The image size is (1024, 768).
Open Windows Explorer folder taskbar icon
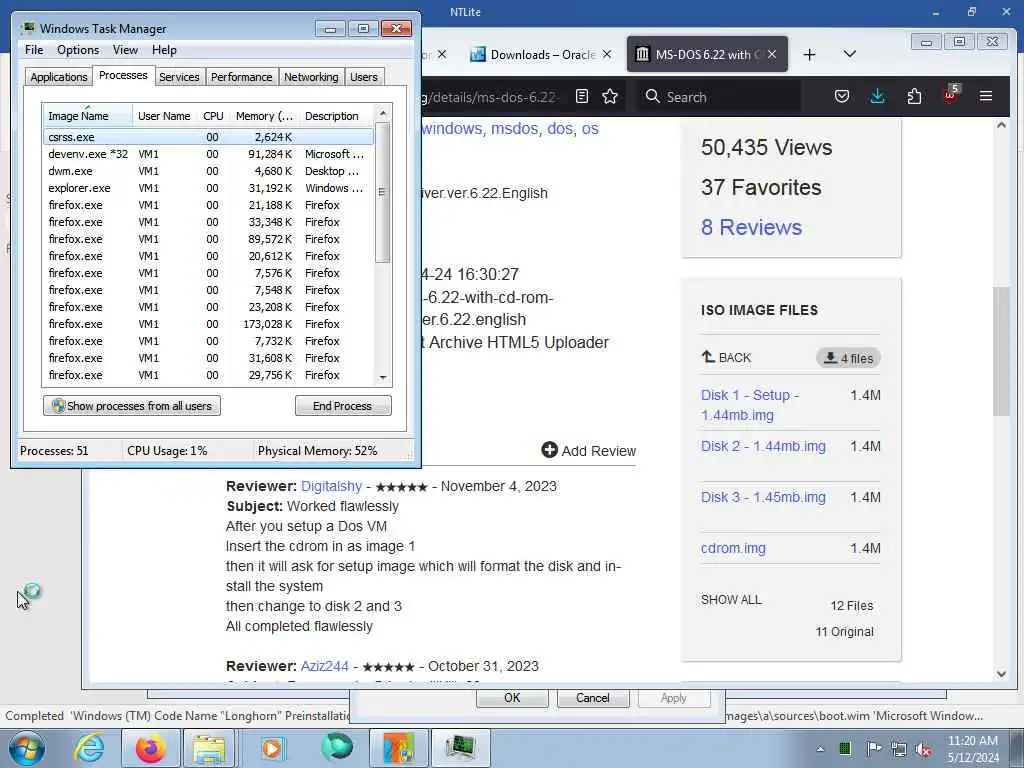point(209,748)
